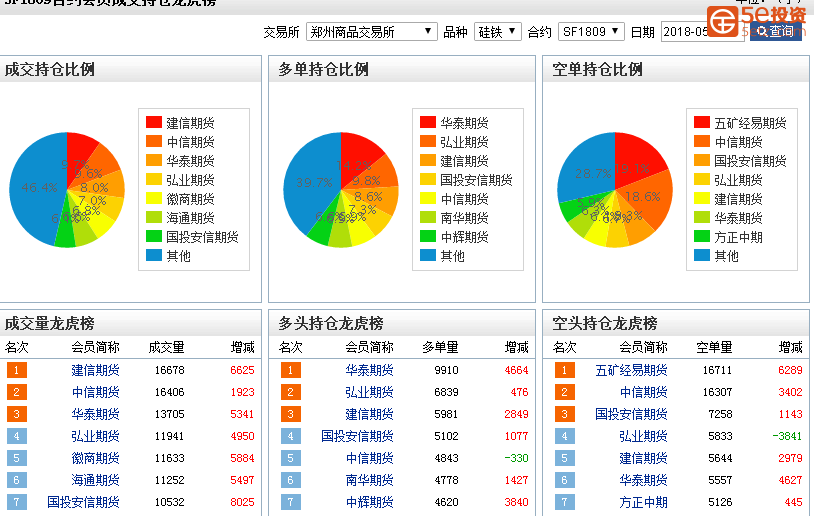Open the 品种 硅铁 dropdown
The height and width of the screenshot is (516, 814).
point(497,32)
